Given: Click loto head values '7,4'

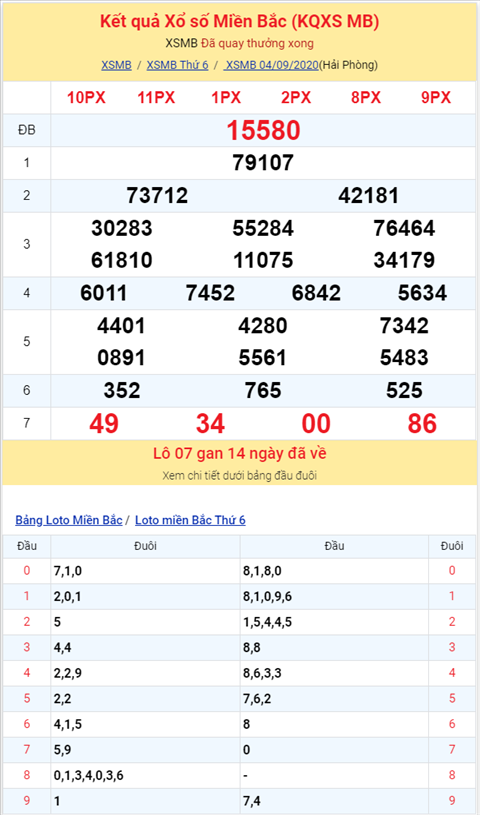Looking at the screenshot, I should coord(252,801).
